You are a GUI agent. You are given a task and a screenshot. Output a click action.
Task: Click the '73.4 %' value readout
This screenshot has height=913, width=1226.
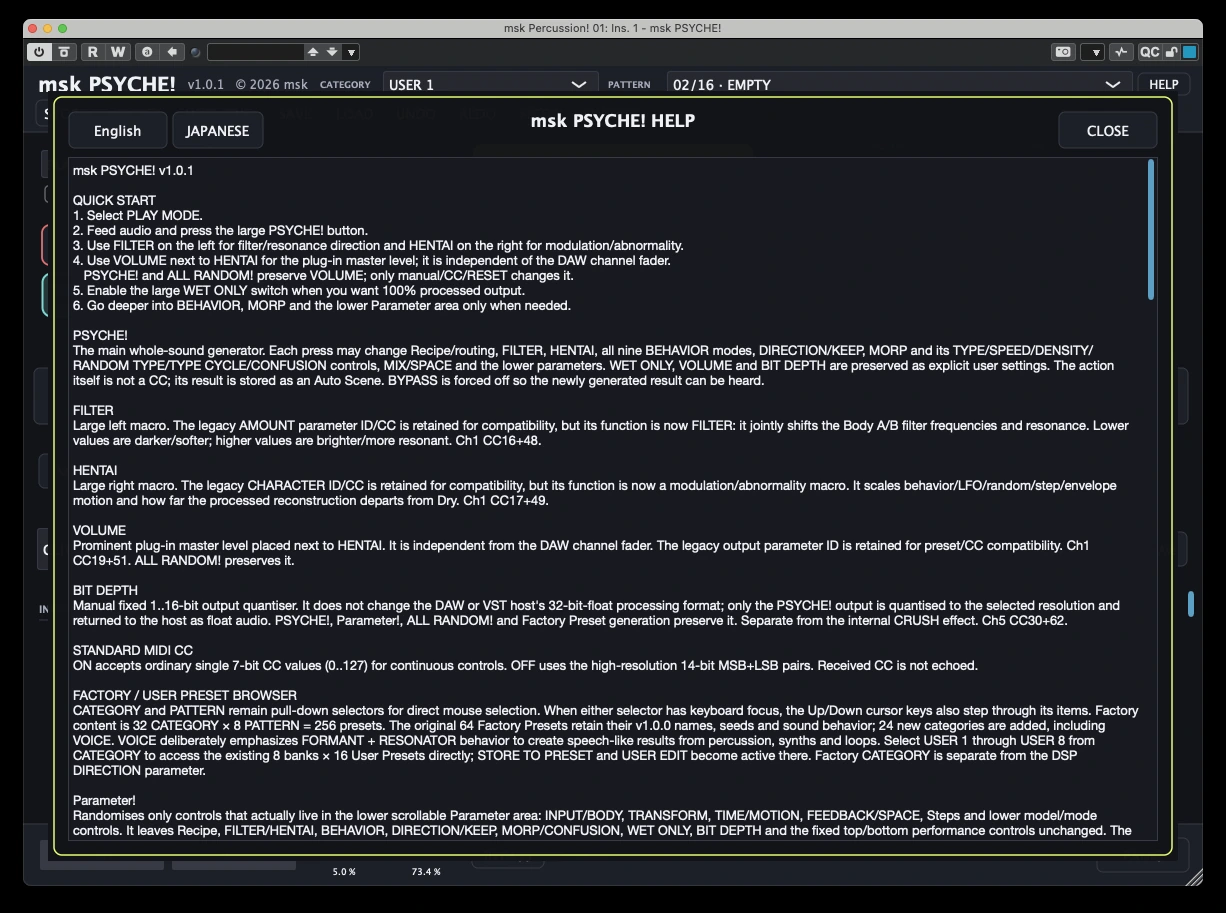[x=426, y=872]
